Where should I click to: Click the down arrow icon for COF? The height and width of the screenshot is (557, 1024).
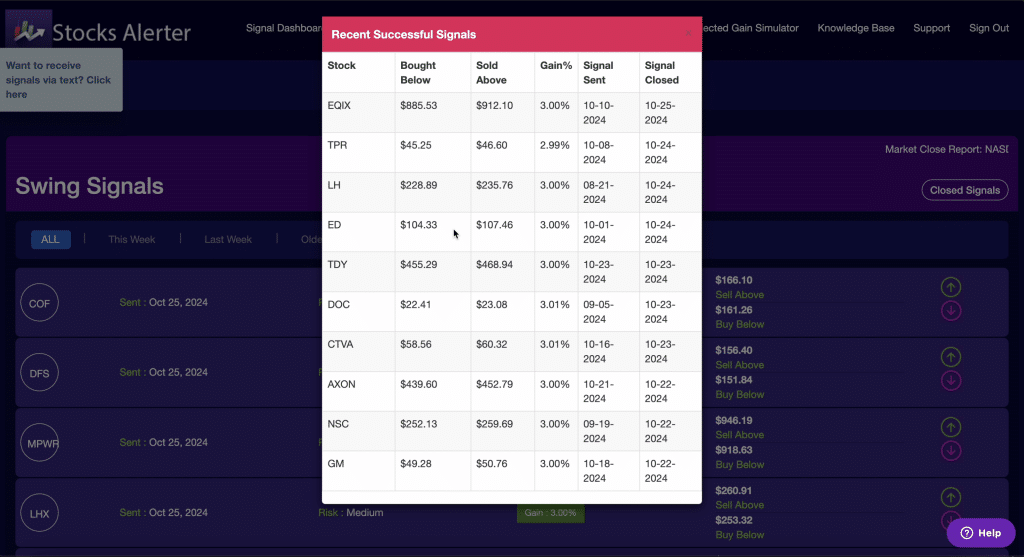click(951, 311)
